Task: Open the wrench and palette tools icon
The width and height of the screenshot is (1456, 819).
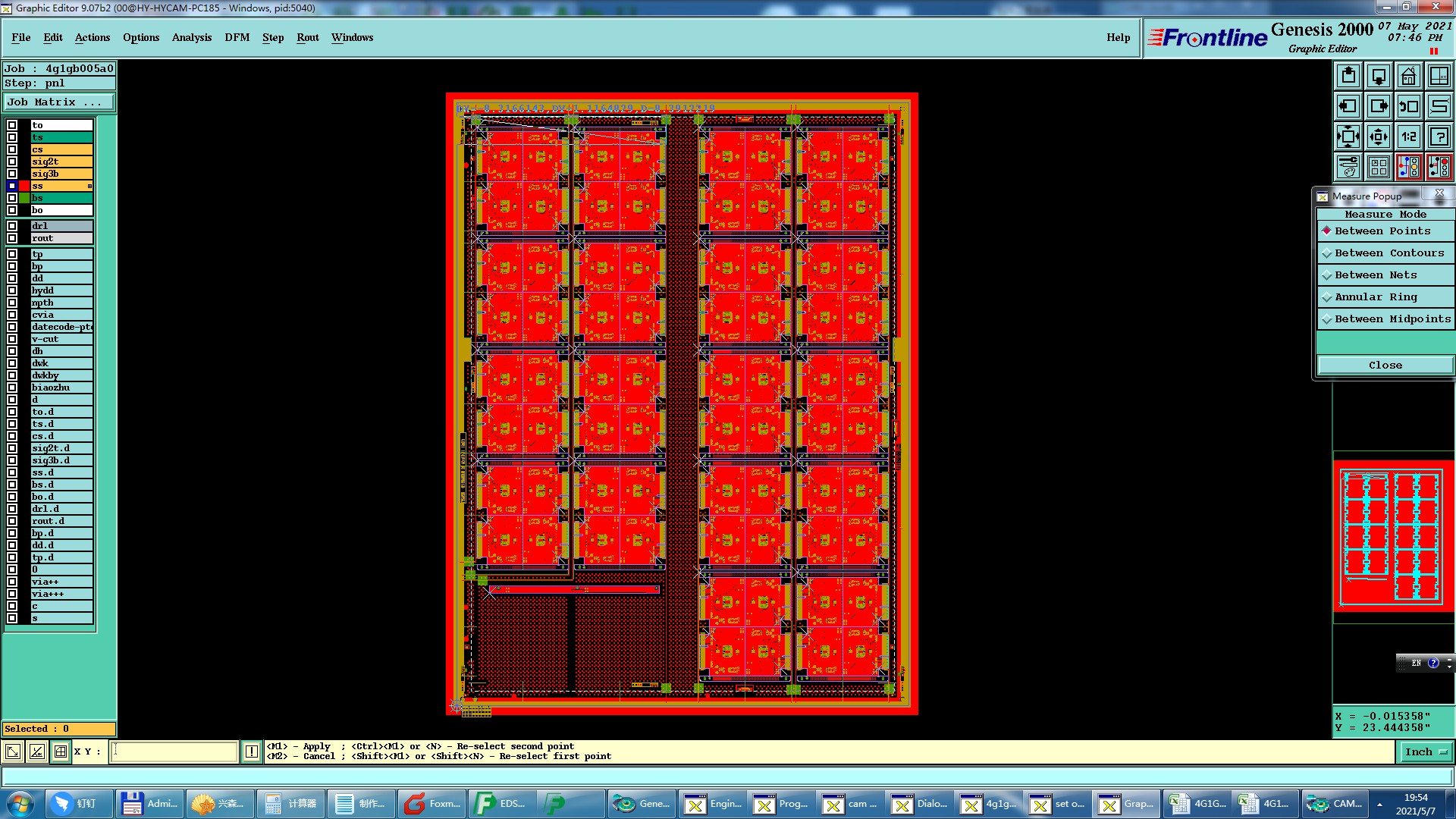Action: pyautogui.click(x=1348, y=167)
